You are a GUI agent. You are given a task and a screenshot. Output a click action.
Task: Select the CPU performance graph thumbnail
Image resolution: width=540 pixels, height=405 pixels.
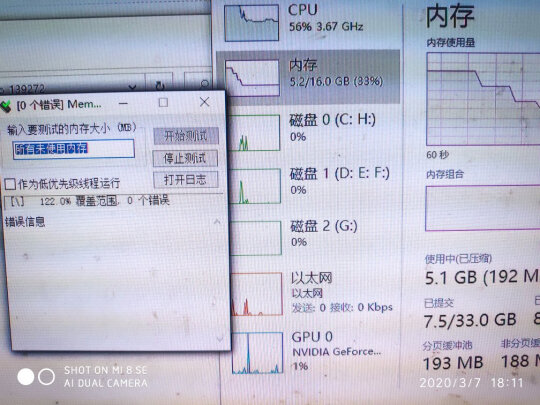click(251, 23)
